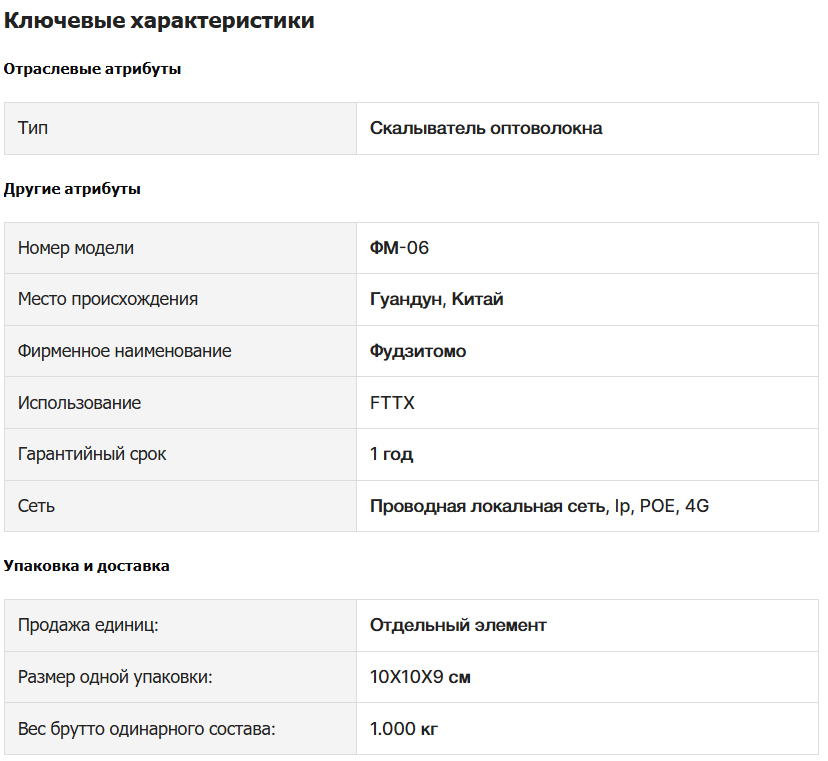Click the "Скалыватель оптоволокна" type value
Screen dimensions: 828x761
pyautogui.click(x=486, y=128)
